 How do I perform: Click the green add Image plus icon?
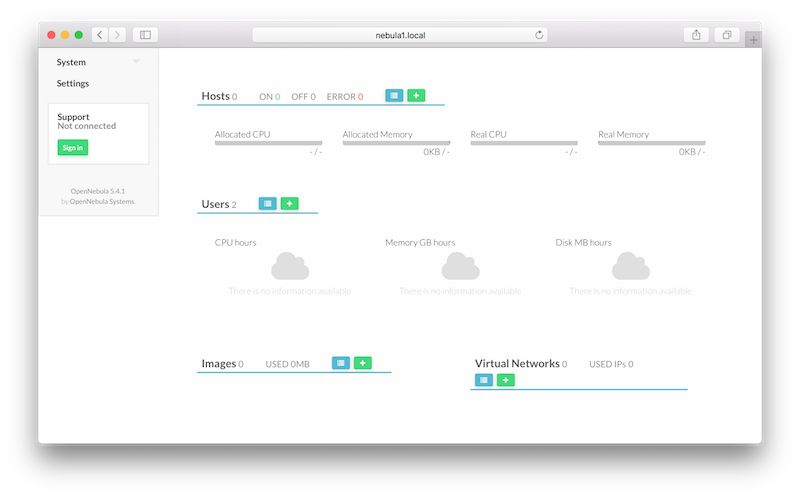pyautogui.click(x=363, y=363)
